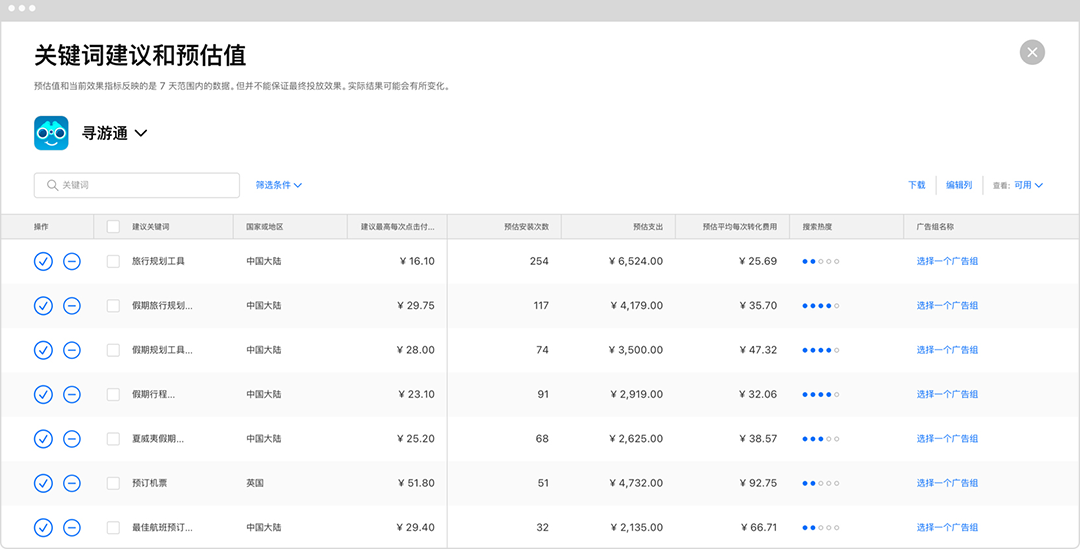Open the 寻游通 app selector dropdown
The height and width of the screenshot is (556, 1080).
114,133
